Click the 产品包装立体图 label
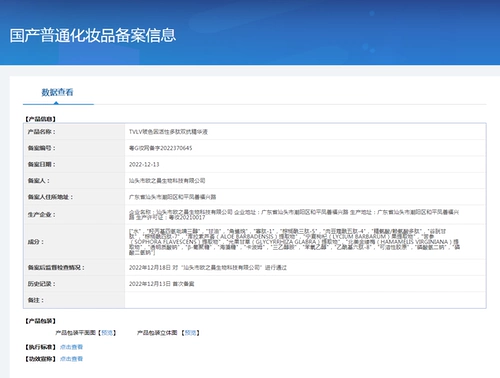This screenshot has width=500, height=378. 157,333
